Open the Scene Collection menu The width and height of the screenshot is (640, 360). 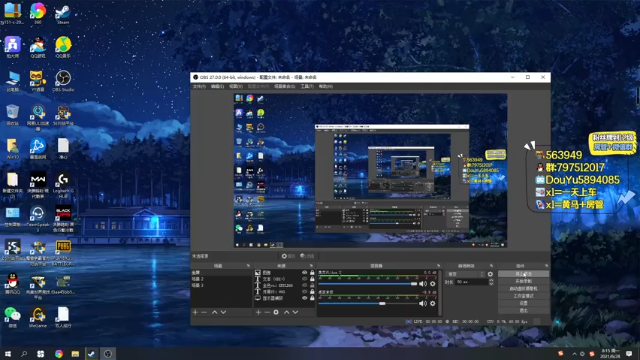pos(284,87)
